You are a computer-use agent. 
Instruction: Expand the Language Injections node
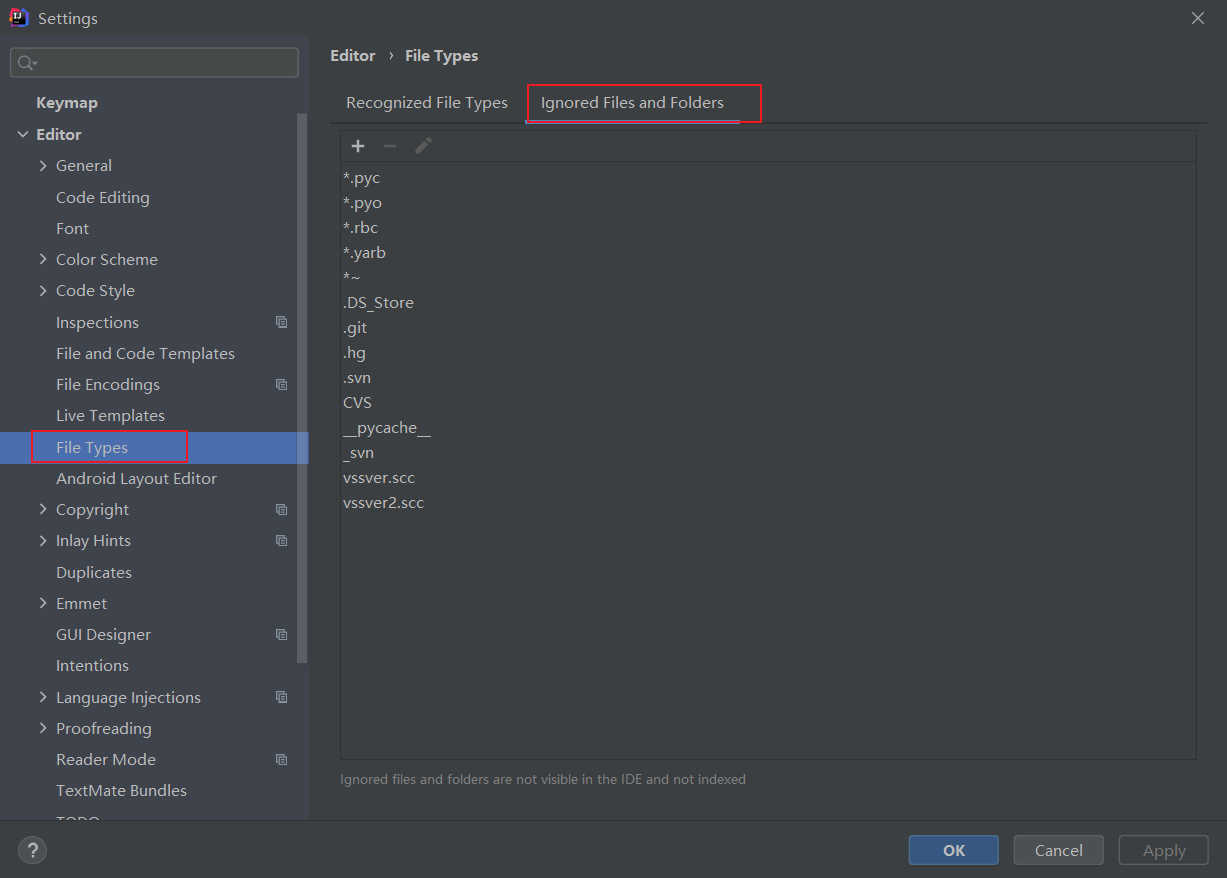pyautogui.click(x=43, y=697)
